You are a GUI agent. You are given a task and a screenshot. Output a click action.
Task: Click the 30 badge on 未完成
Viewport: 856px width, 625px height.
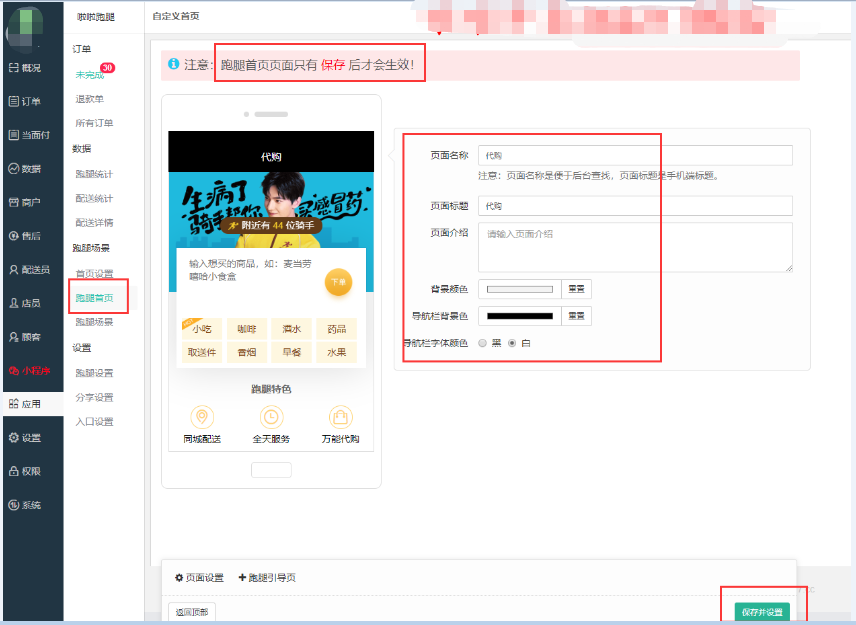click(x=107, y=68)
